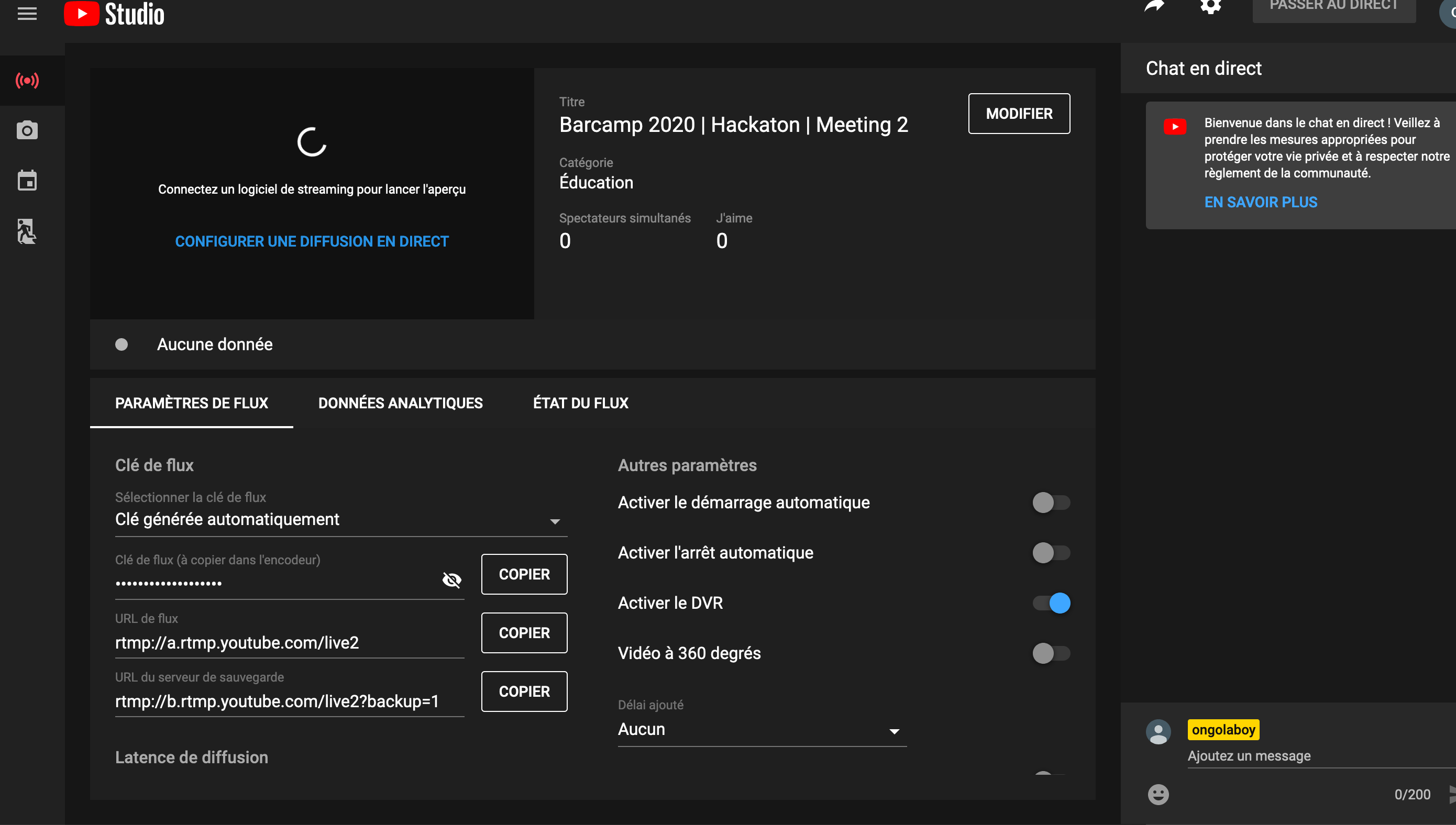The width and height of the screenshot is (1456, 825).
Task: Click the Chat en direct heading
Action: tap(1204, 68)
